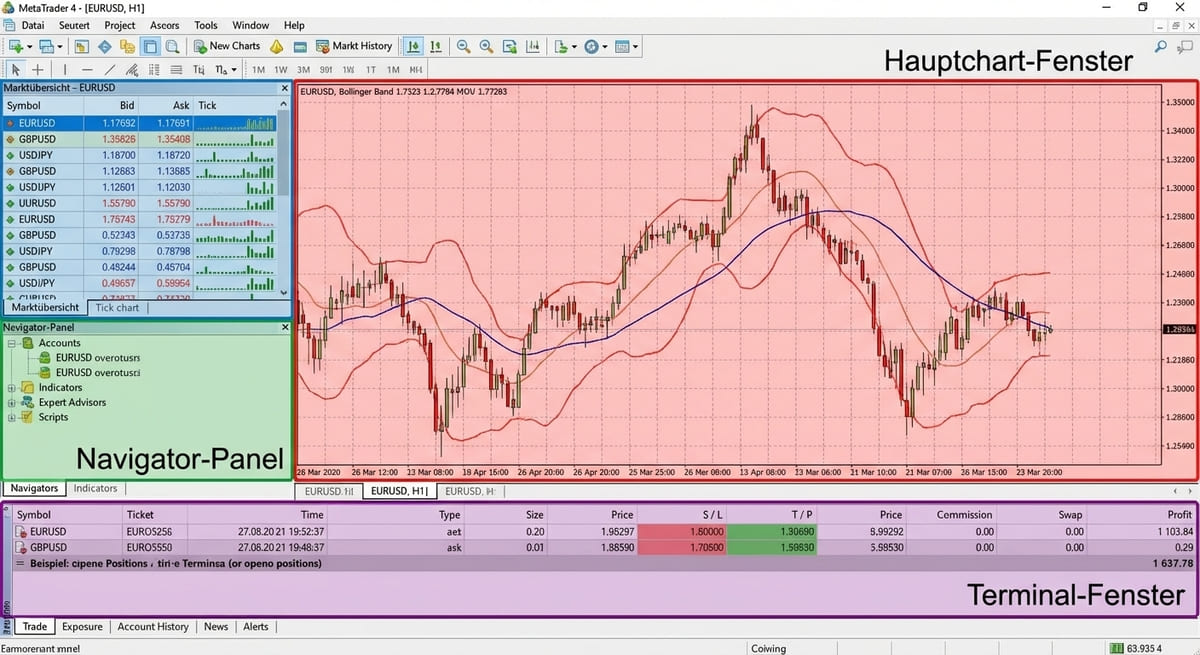Select the vertical line drawing tool
This screenshot has width=1200, height=655.
click(65, 69)
